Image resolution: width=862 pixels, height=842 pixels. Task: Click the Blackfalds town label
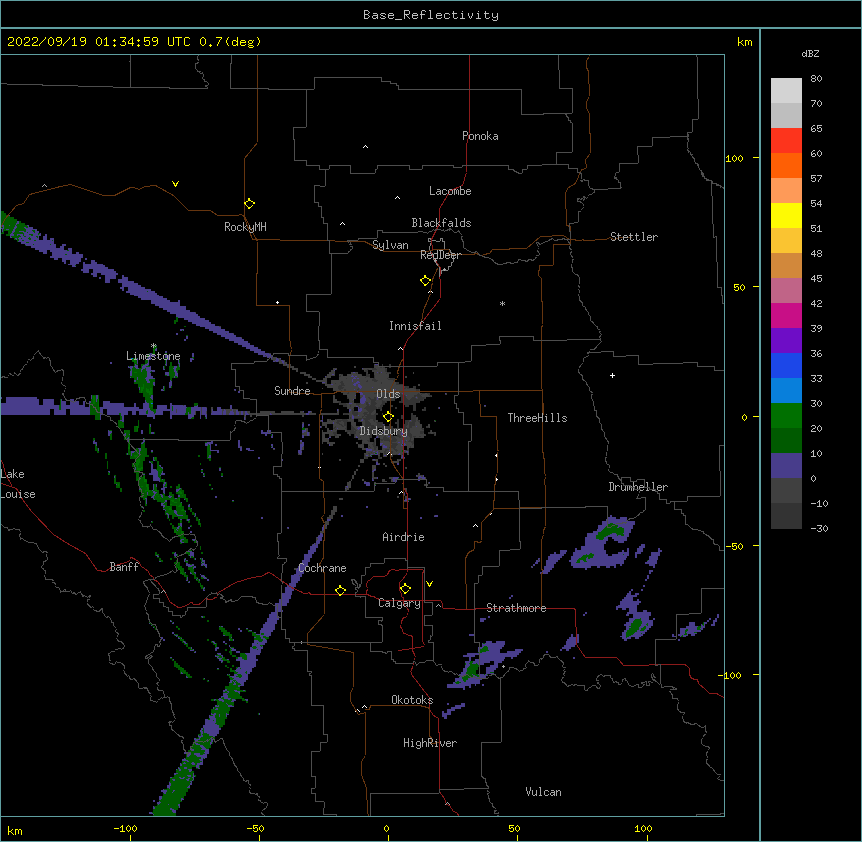[441, 223]
